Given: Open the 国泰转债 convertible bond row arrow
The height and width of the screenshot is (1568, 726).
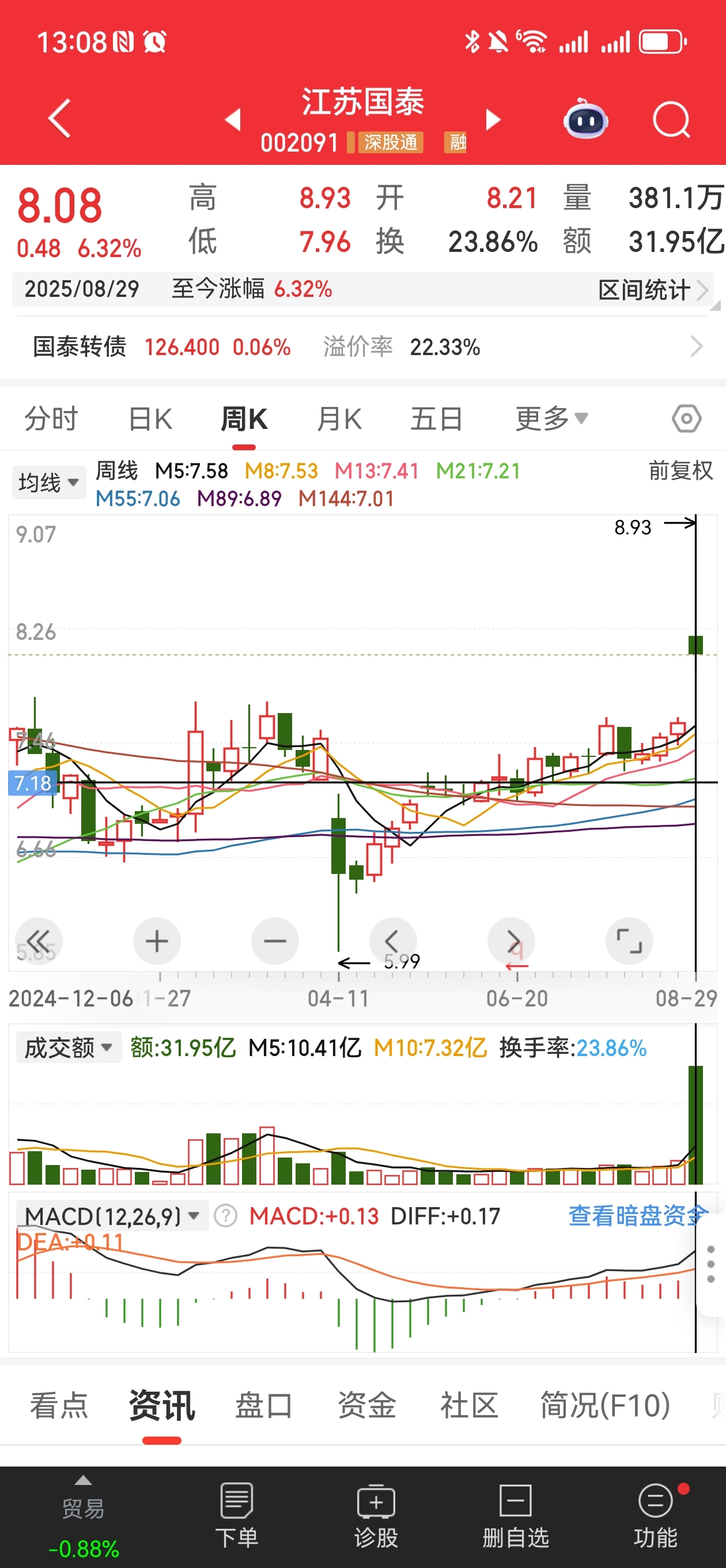Looking at the screenshot, I should coord(697,347).
